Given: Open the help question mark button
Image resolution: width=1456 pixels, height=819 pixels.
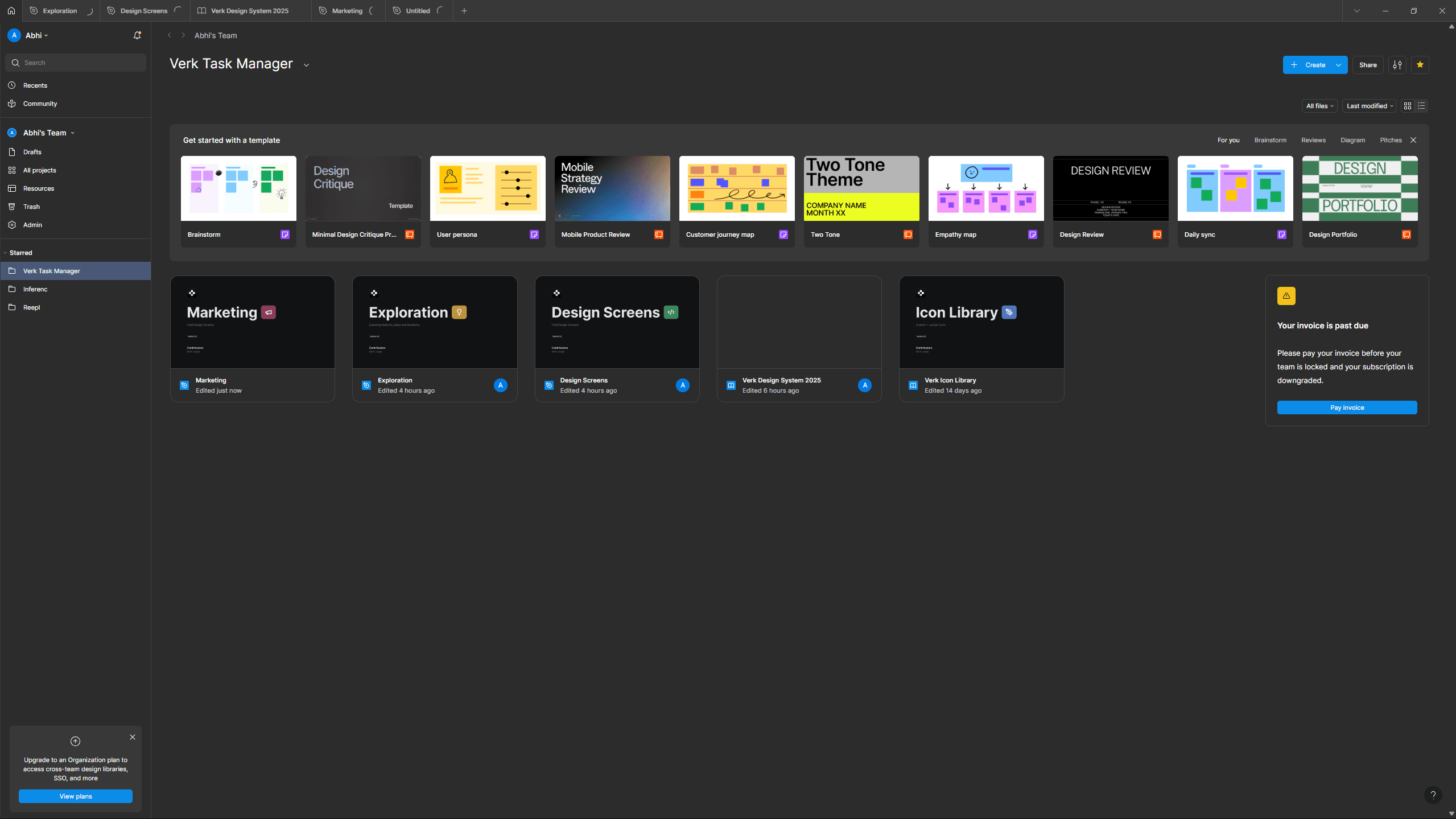Looking at the screenshot, I should 1433,795.
